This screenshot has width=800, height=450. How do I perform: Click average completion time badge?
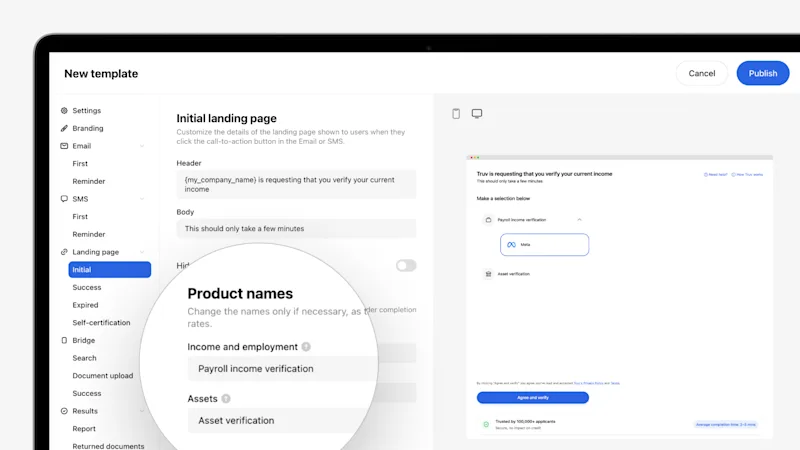[726, 424]
